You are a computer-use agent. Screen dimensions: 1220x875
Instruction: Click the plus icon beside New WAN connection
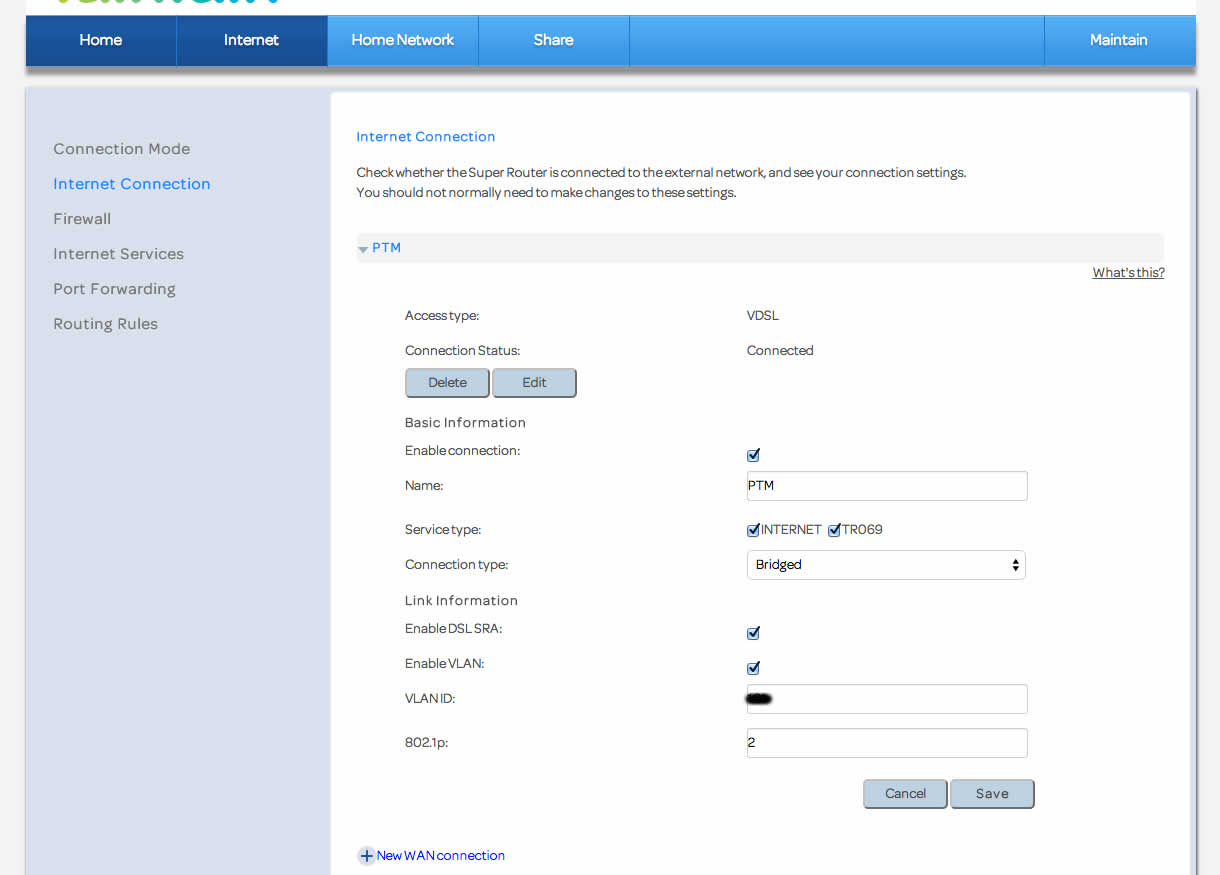coord(366,856)
